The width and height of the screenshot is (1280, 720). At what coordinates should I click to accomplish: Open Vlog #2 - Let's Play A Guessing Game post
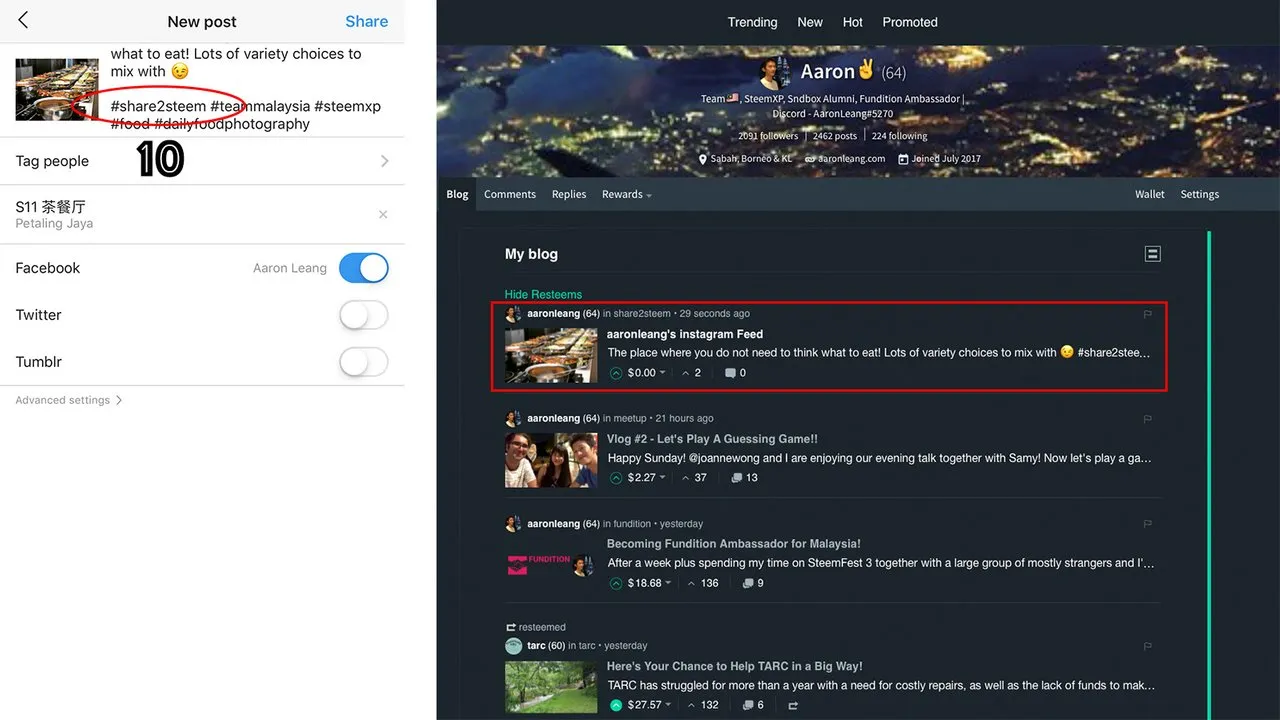pos(712,439)
